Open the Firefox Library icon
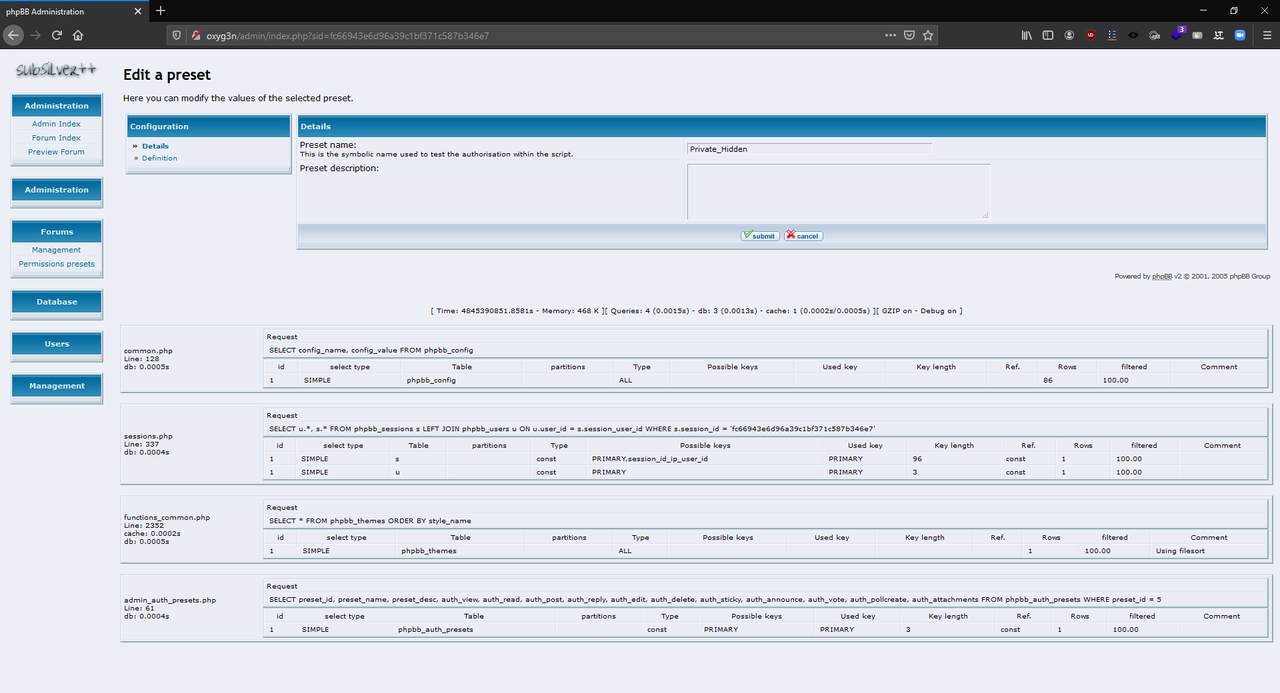 pyautogui.click(x=1026, y=34)
